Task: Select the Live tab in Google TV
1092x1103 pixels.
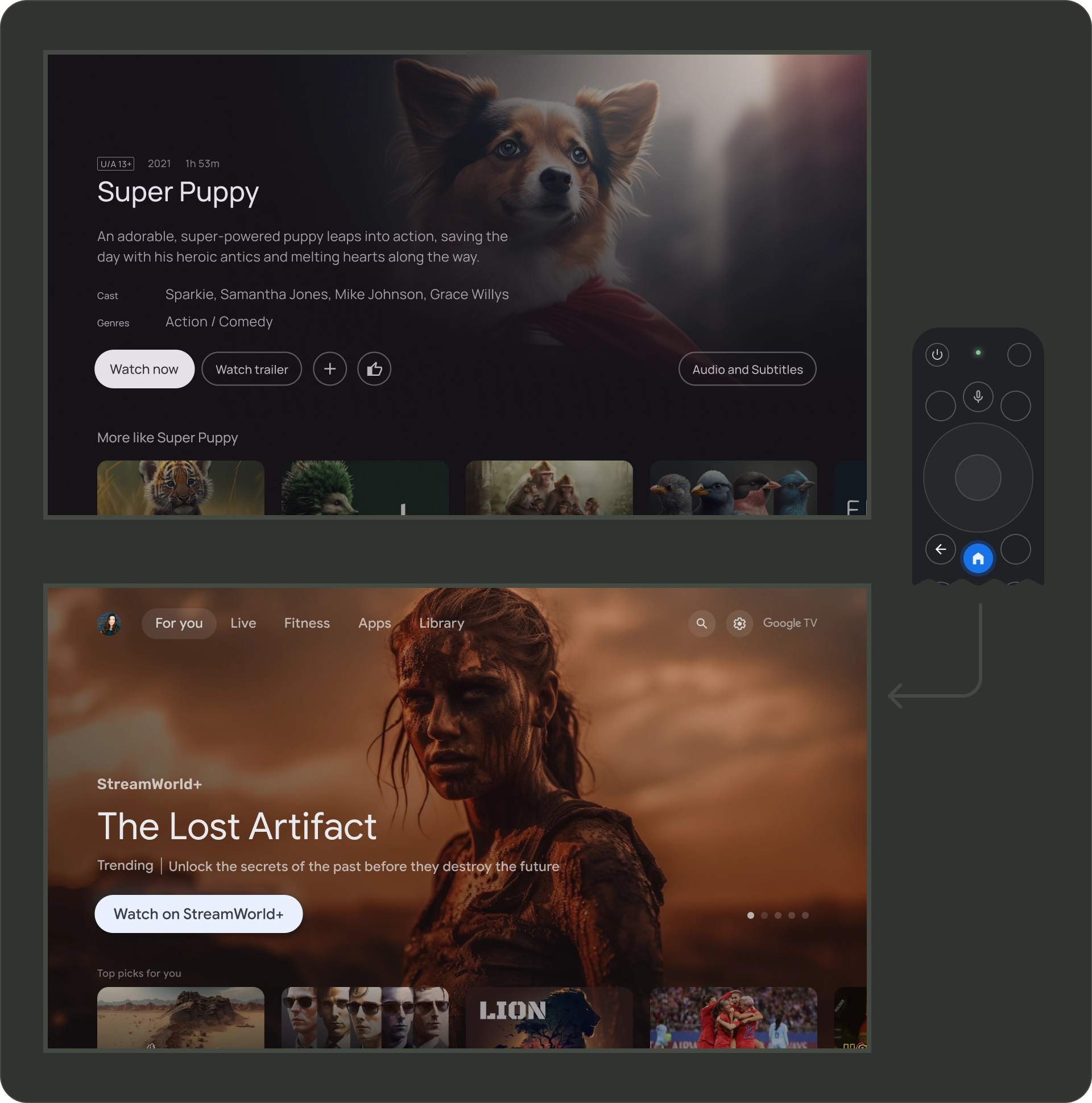Action: [243, 623]
